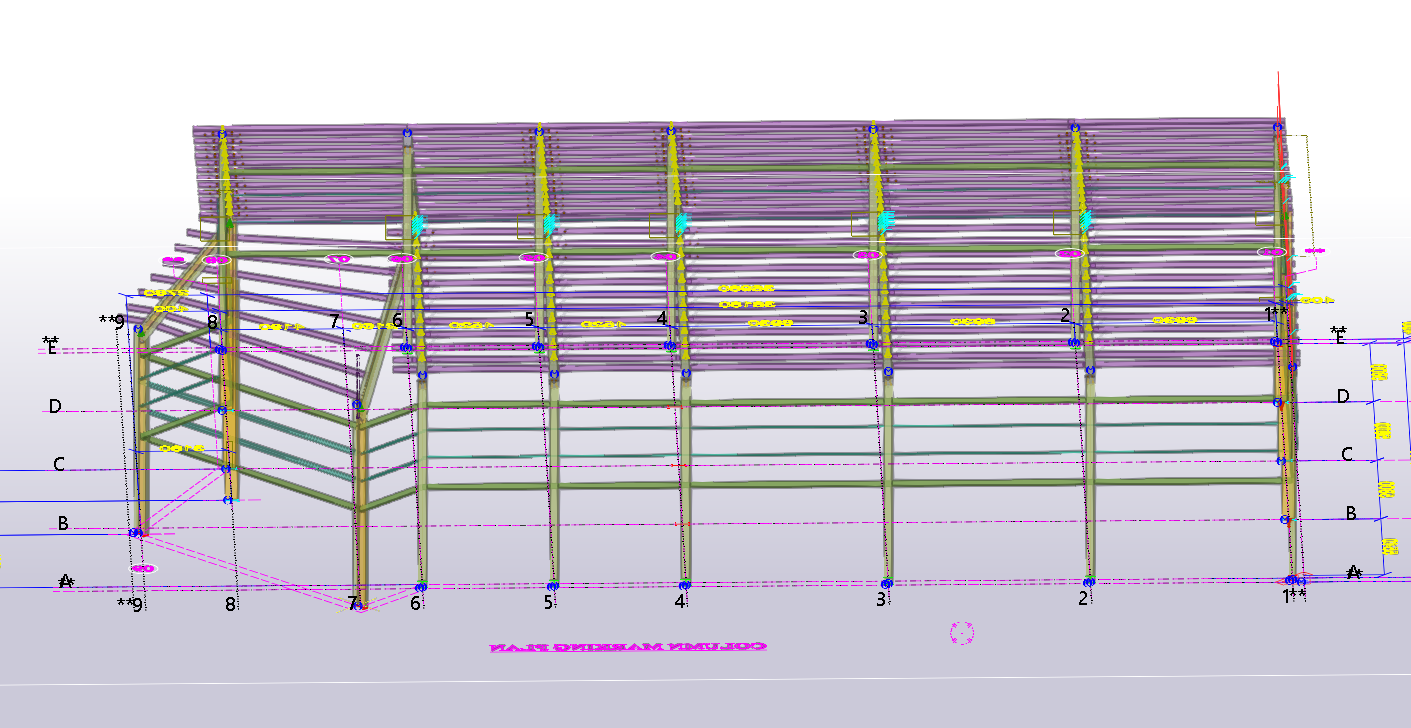
Task: Click magenta oval mark tag at grid 4
Action: 665,257
